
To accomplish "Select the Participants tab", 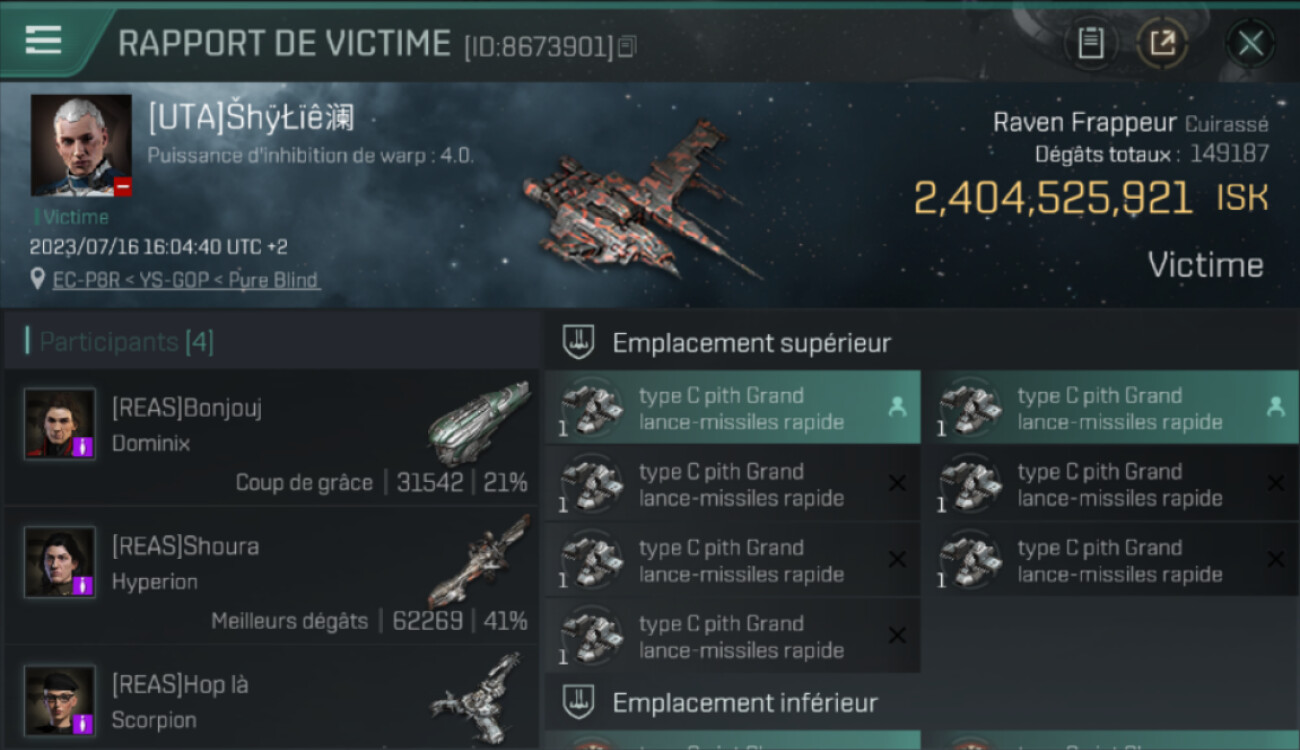I will click(126, 343).
